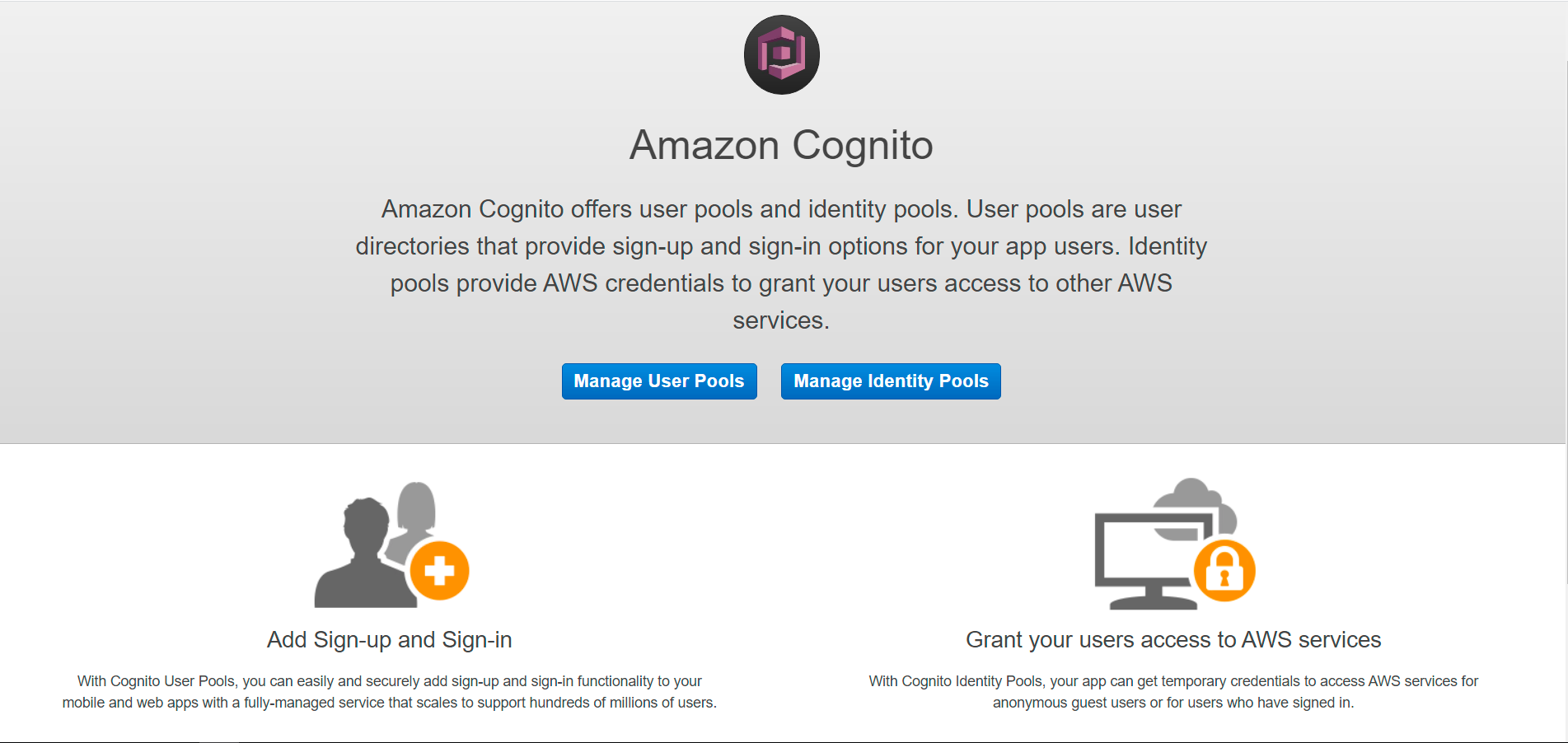Click the orange plus badge on the users icon
Image resolution: width=1568 pixels, height=743 pixels.
pyautogui.click(x=439, y=570)
